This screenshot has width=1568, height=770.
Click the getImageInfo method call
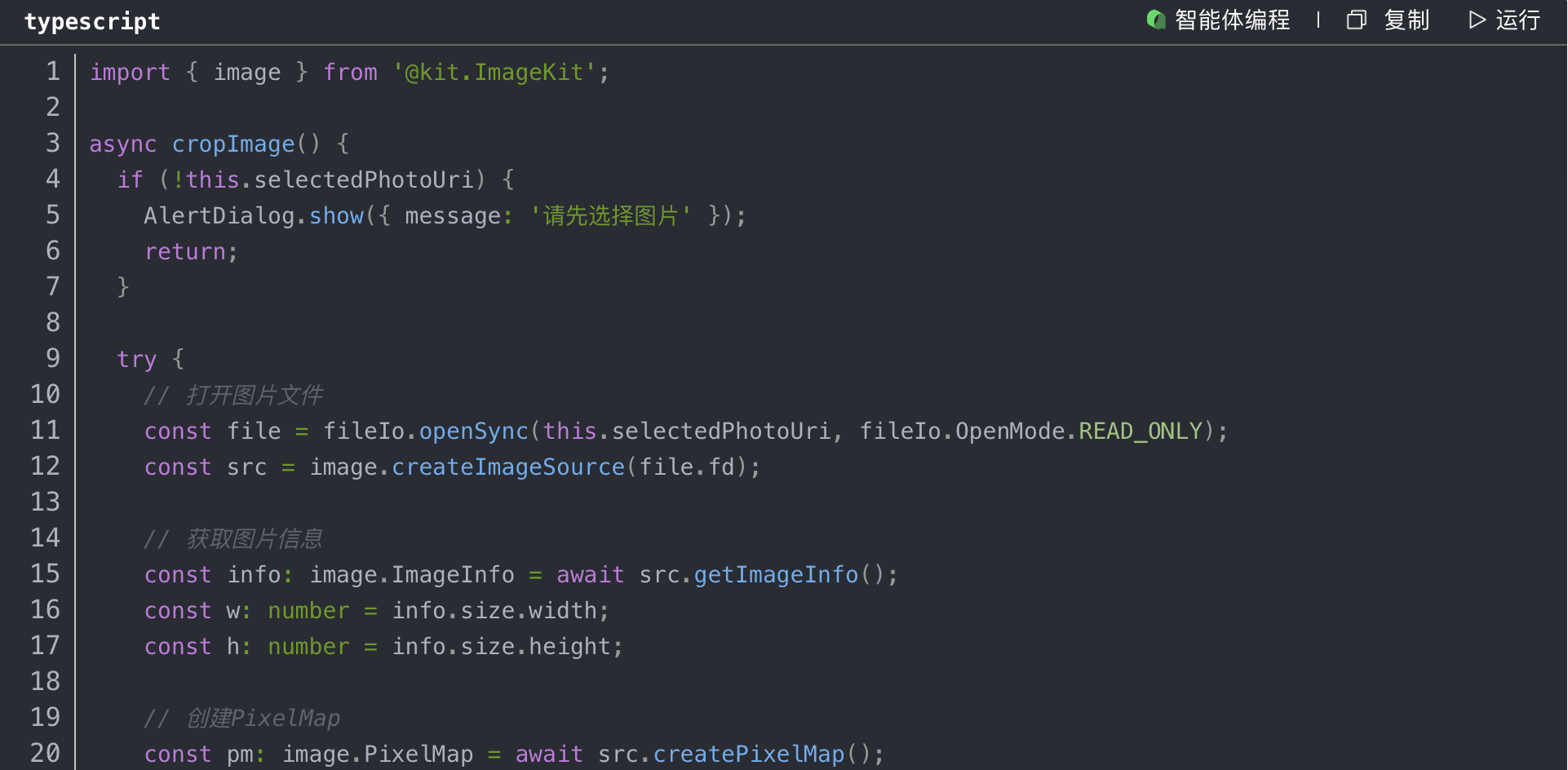pos(776,575)
